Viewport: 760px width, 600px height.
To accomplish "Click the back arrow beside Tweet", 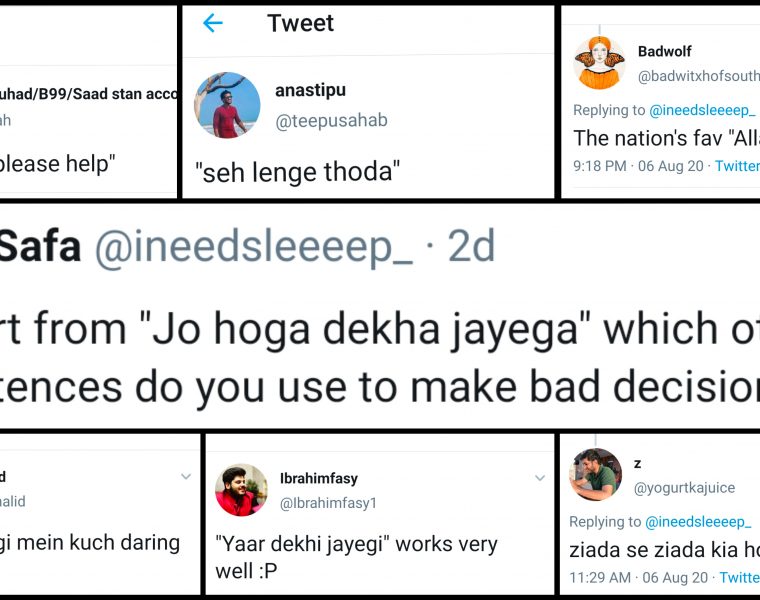I will pos(213,23).
